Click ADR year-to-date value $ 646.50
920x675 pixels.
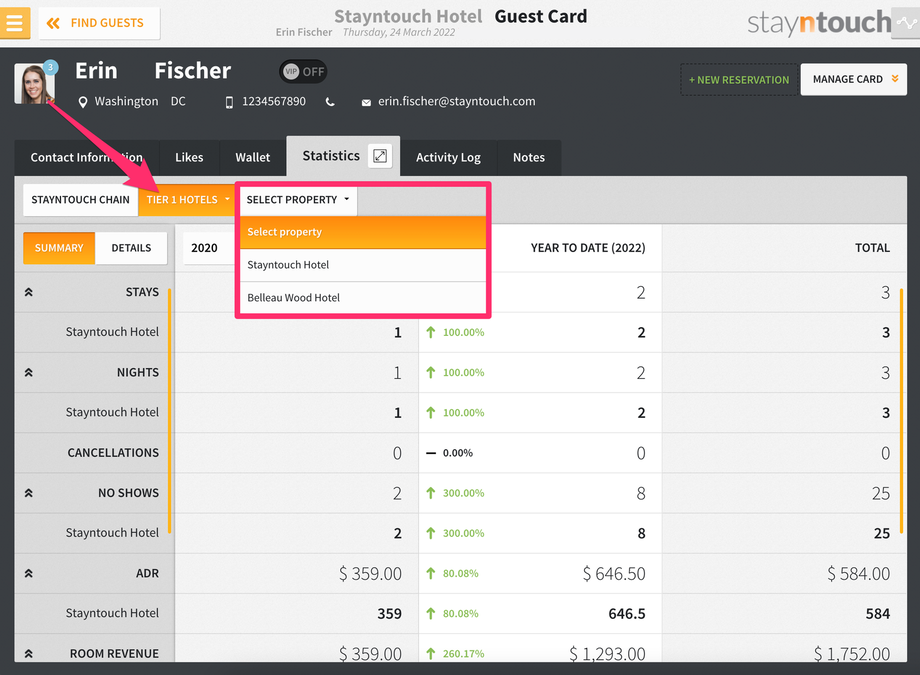tap(614, 573)
